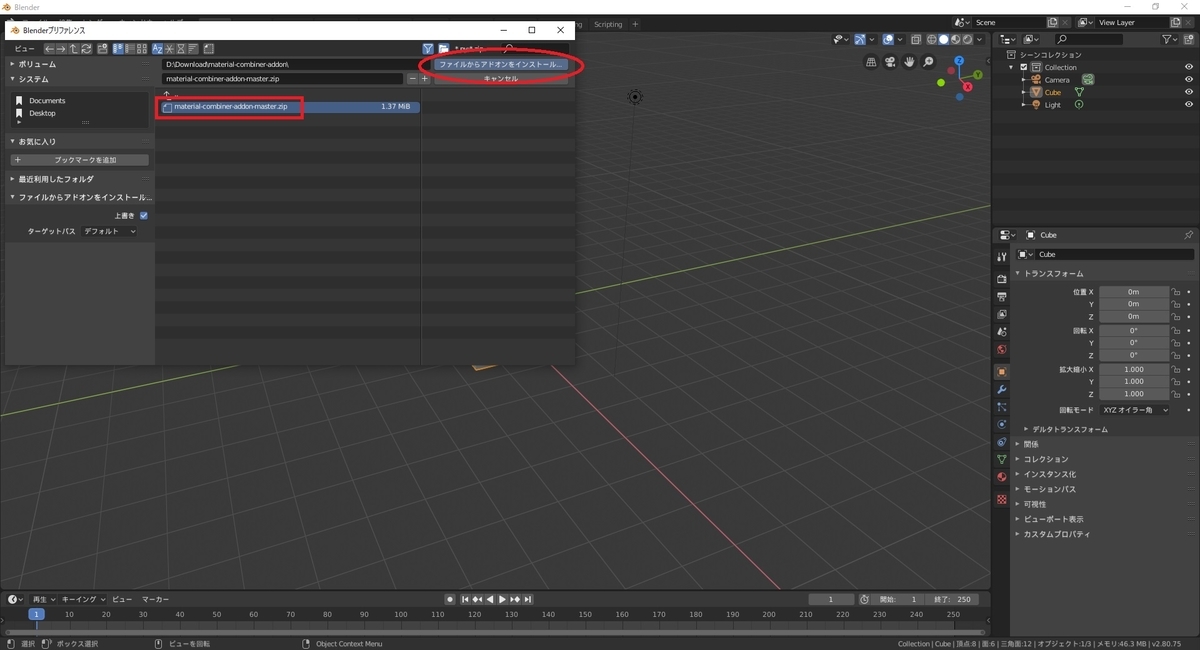Image resolution: width=1200 pixels, height=650 pixels.
Task: Open the Texture checkerboard tab
Action: click(x=1002, y=498)
